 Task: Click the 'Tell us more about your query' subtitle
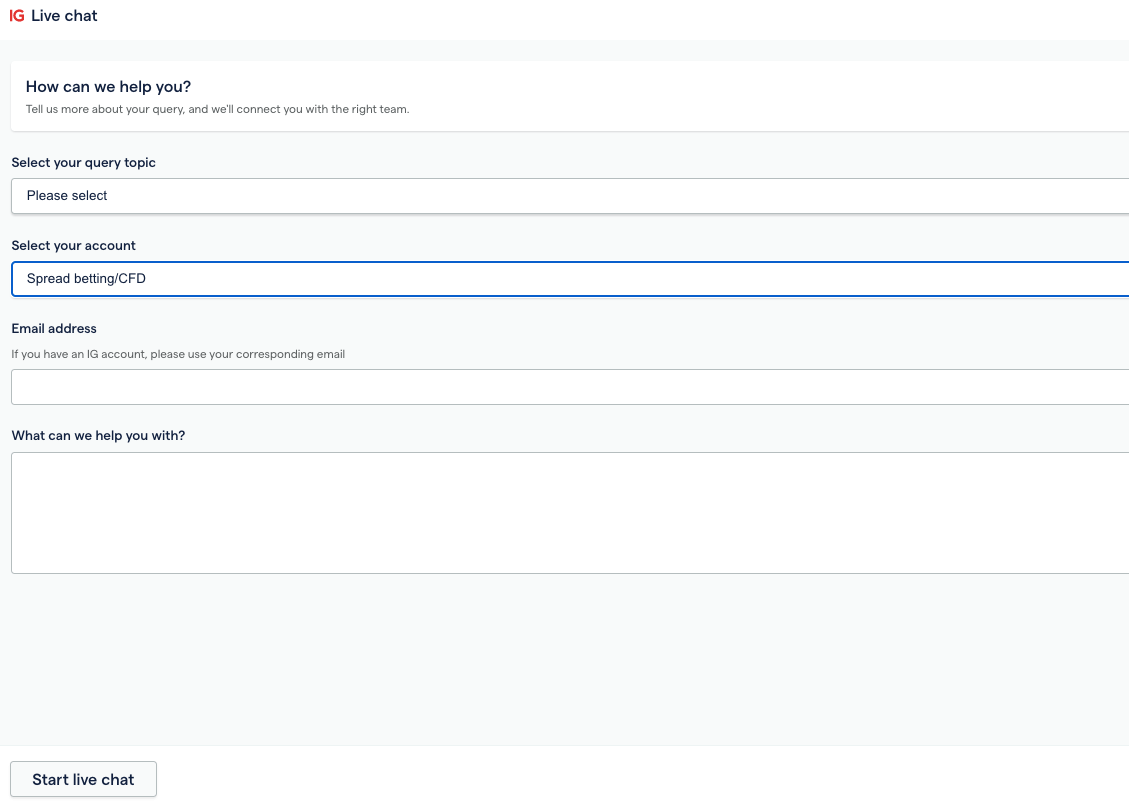coord(217,109)
